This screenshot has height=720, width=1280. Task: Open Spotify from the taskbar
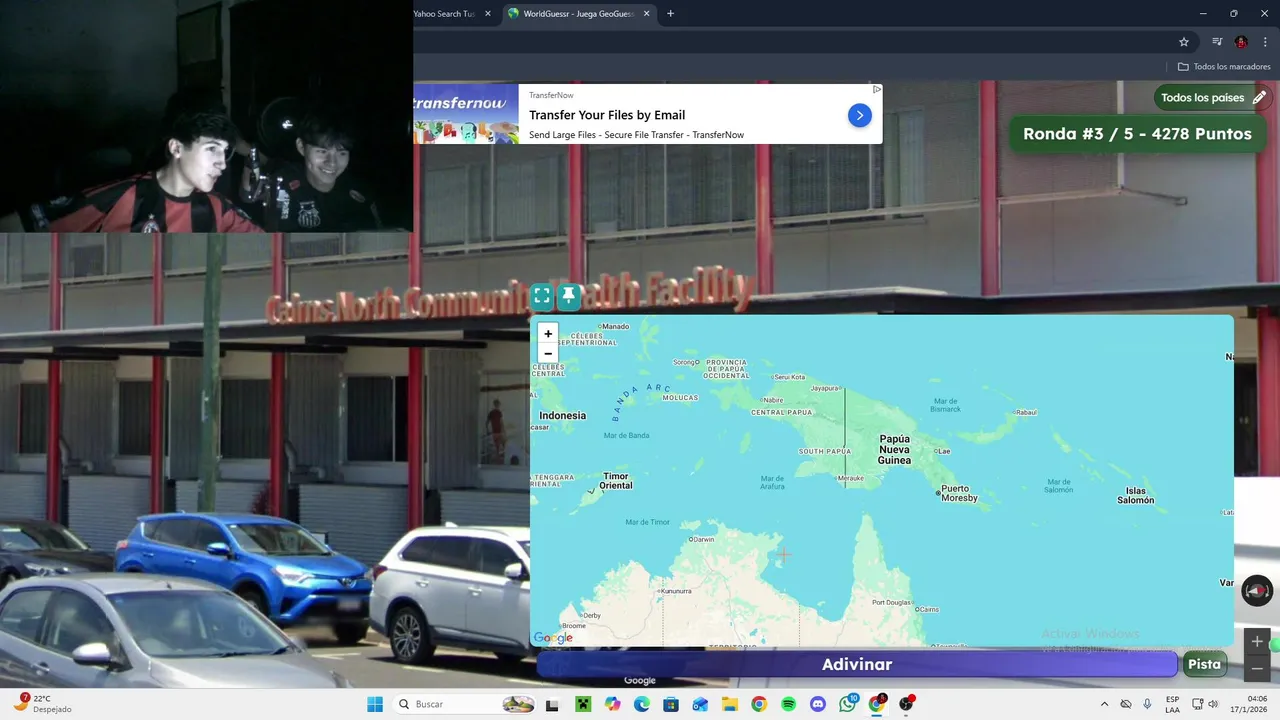tap(788, 704)
